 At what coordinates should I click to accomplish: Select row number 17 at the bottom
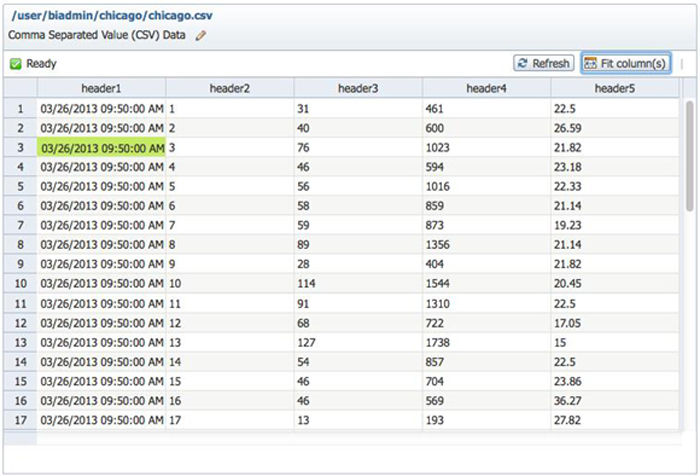coord(20,421)
